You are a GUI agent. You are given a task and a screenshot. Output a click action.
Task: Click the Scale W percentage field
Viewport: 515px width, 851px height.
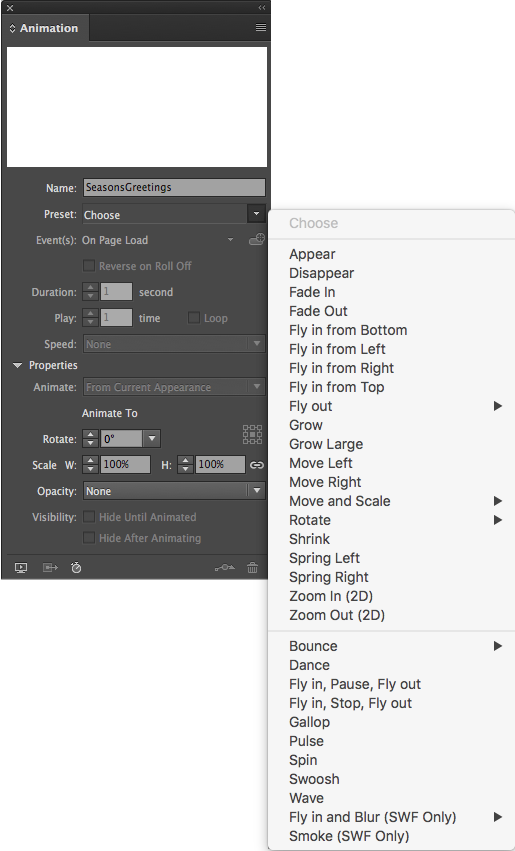pyautogui.click(x=125, y=465)
